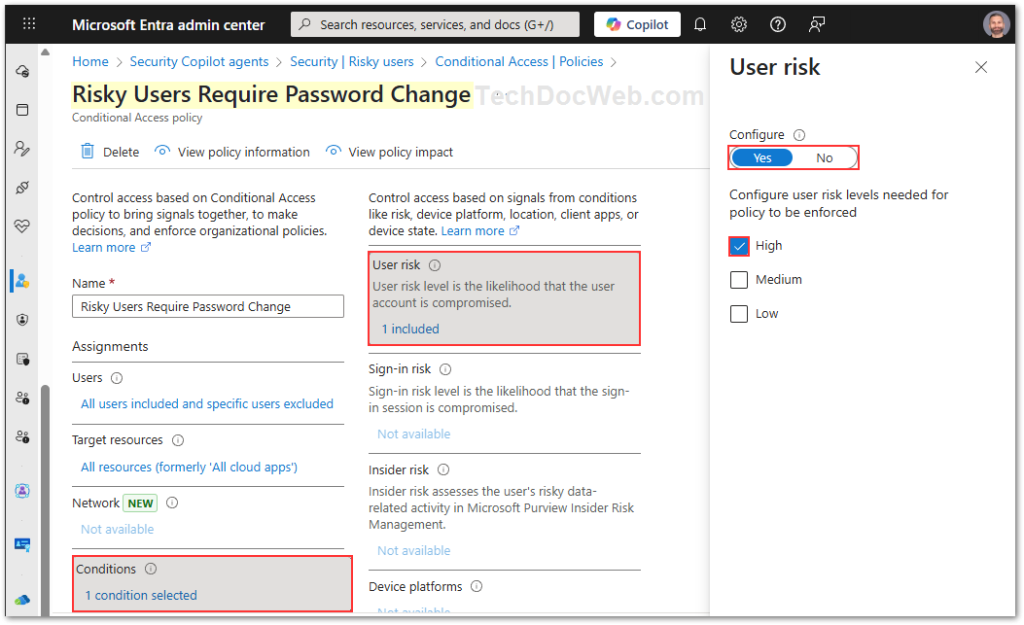
Task: Click info icon next to User risk
Action: [x=434, y=266]
